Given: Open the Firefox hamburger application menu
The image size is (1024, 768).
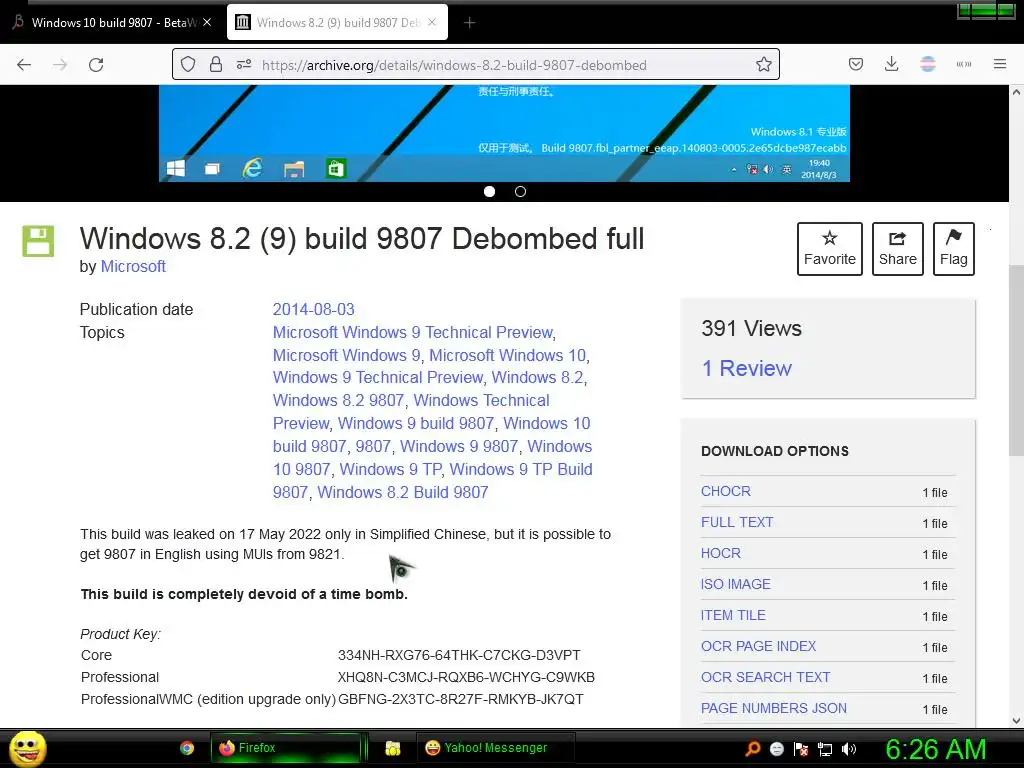Looking at the screenshot, I should click(x=1000, y=65).
